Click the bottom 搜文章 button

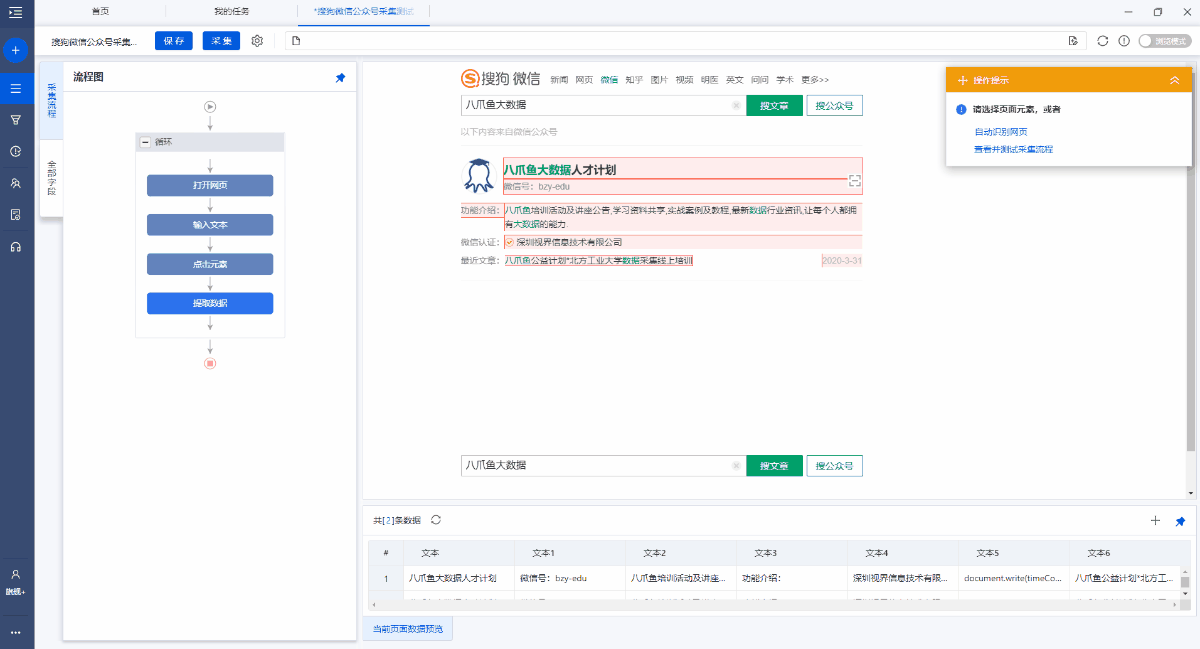(774, 466)
